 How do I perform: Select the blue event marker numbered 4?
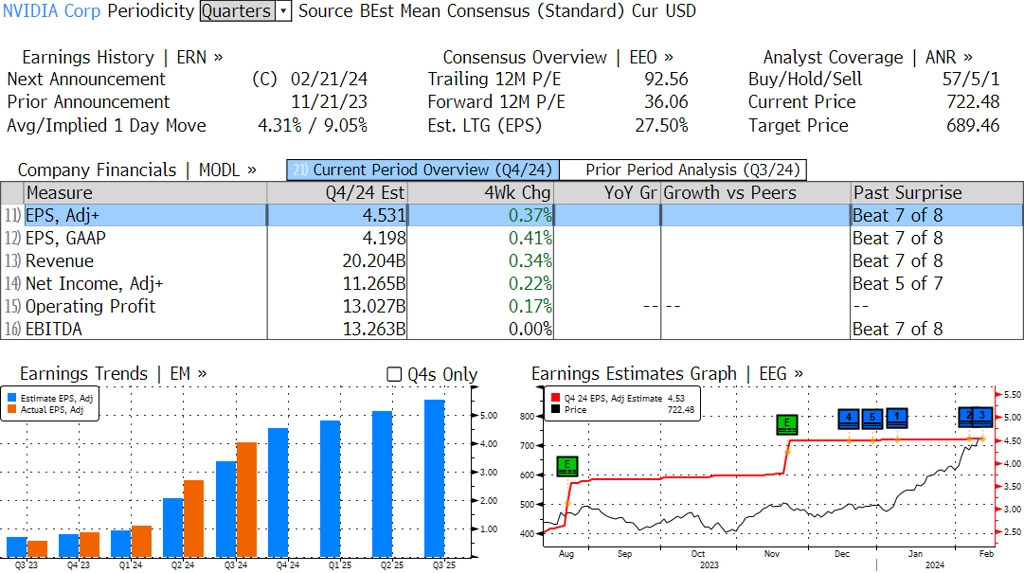click(x=848, y=418)
